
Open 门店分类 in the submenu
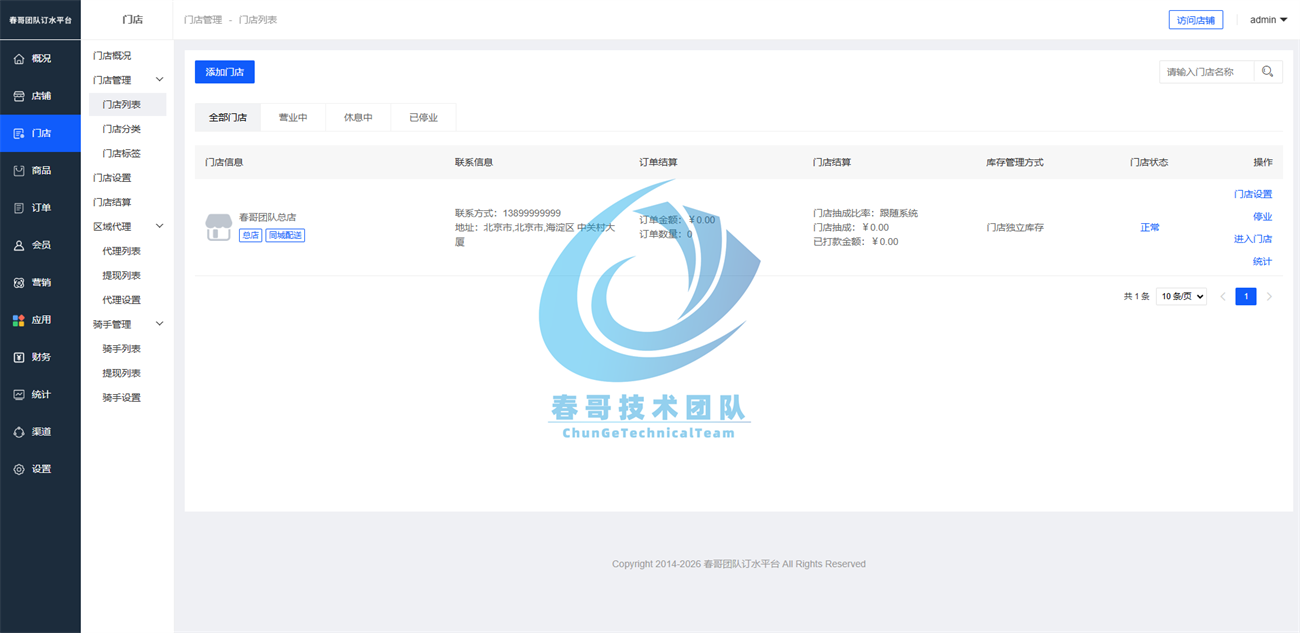tap(122, 129)
